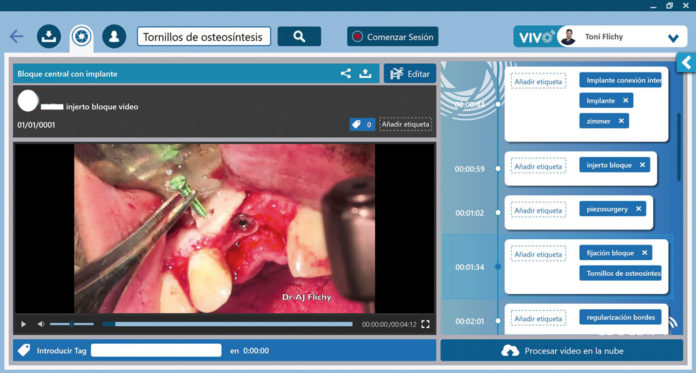696x373 pixels.
Task: Restore the application window size
Action: point(669,5)
